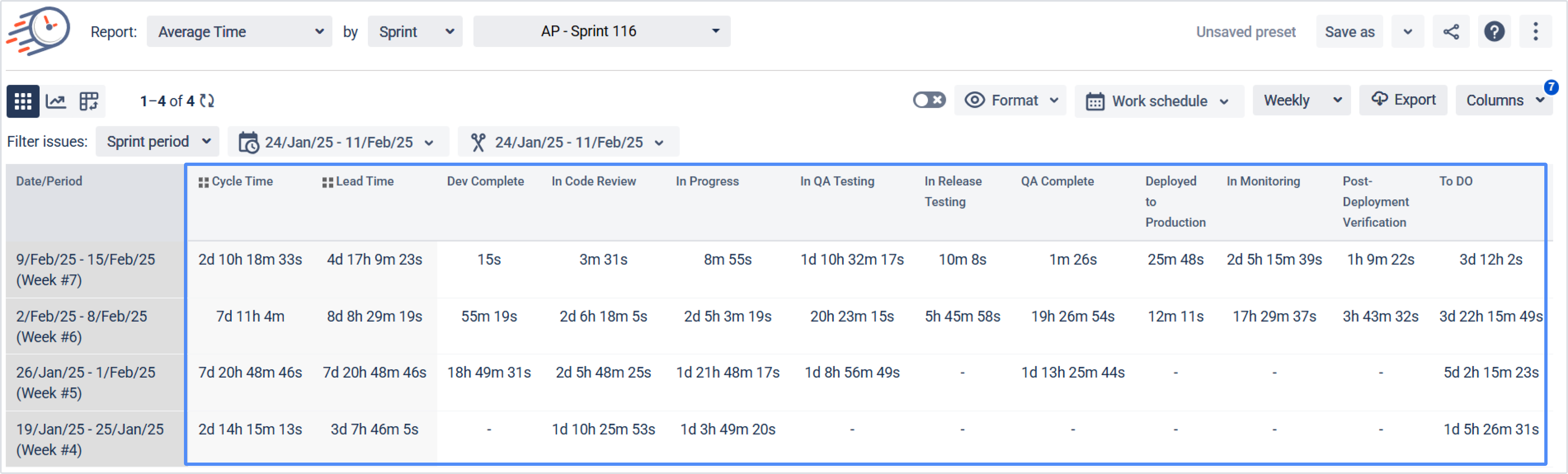Switch to grid table view icon
1568x474 pixels.
pyautogui.click(x=22, y=101)
